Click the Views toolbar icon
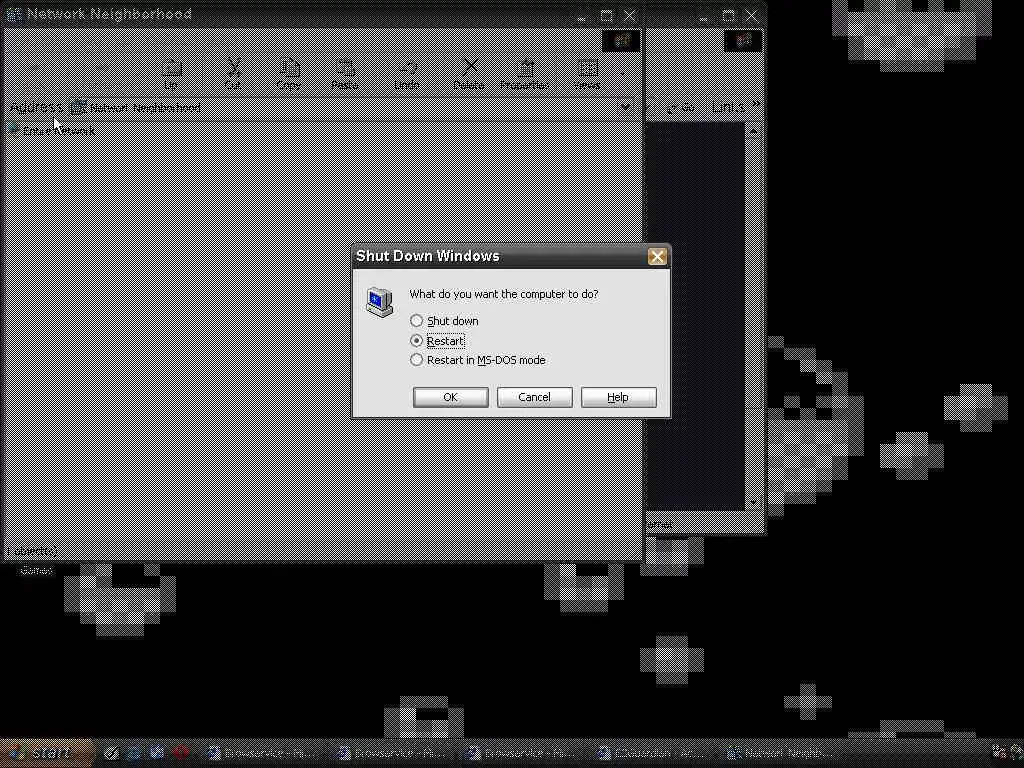The width and height of the screenshot is (1024, 768). 587,74
